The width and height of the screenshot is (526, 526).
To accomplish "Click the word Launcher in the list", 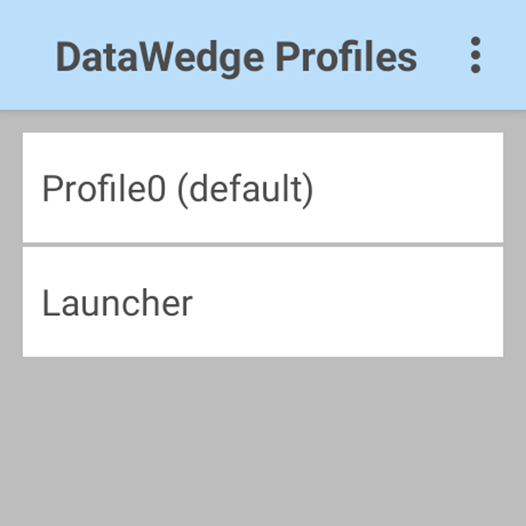I will [x=117, y=303].
